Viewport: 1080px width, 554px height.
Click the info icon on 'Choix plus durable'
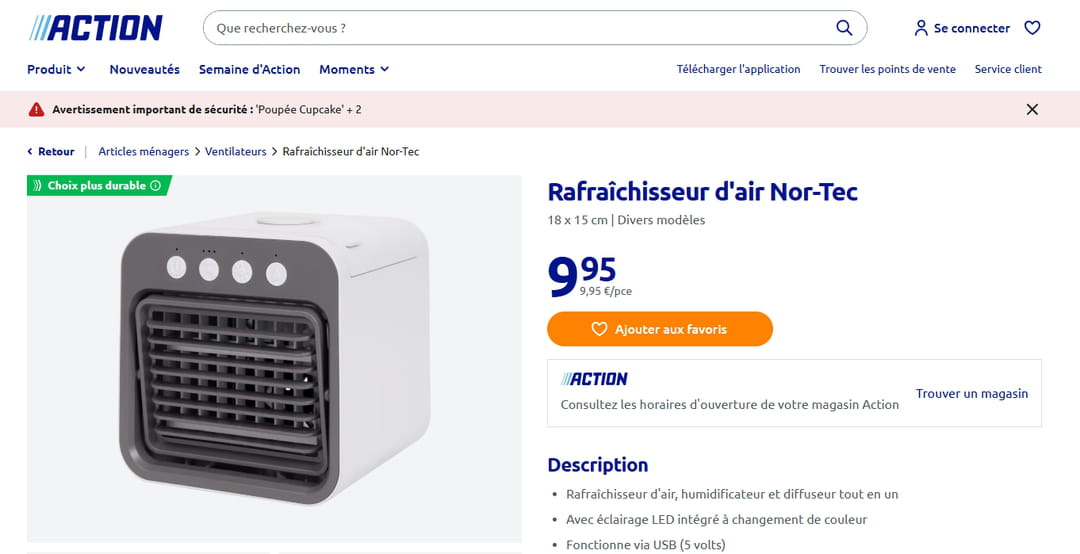pos(156,185)
